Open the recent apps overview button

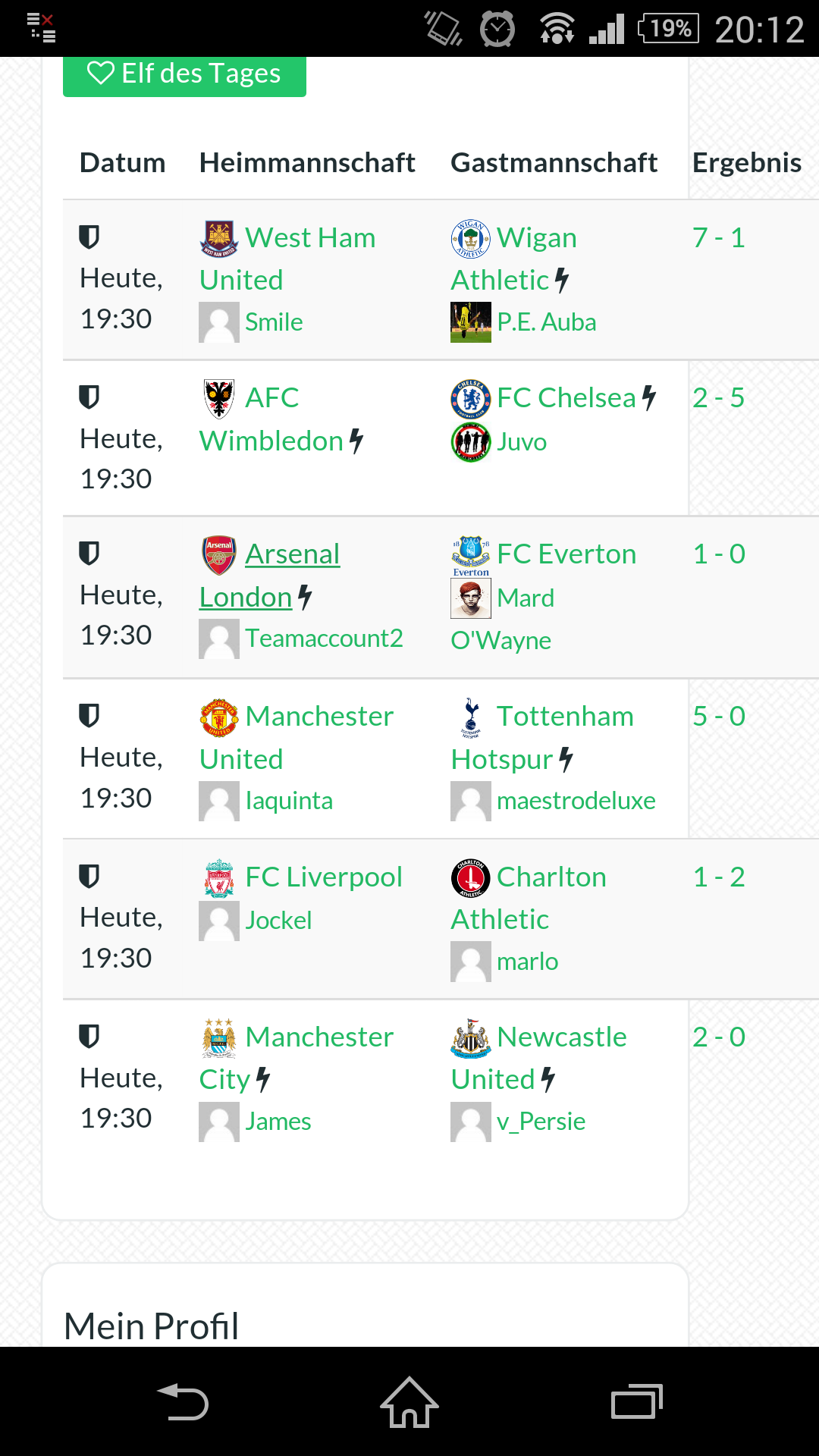(636, 1401)
